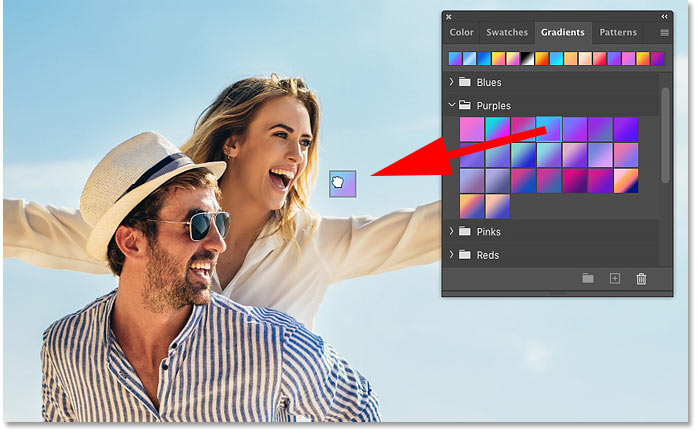
Task: Choose fifth gradient in Purples third row
Action: (575, 181)
